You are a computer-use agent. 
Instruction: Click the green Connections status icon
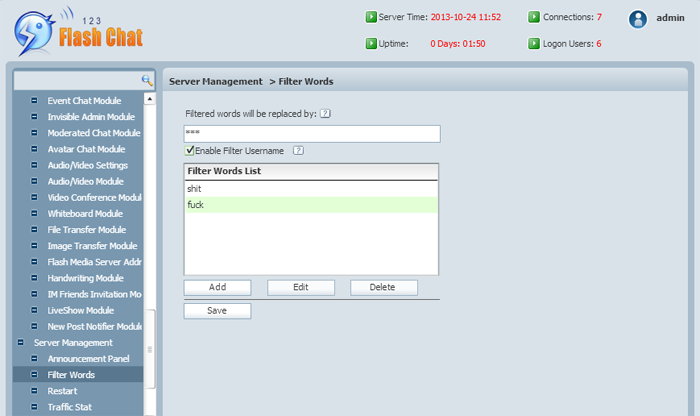[x=533, y=17]
